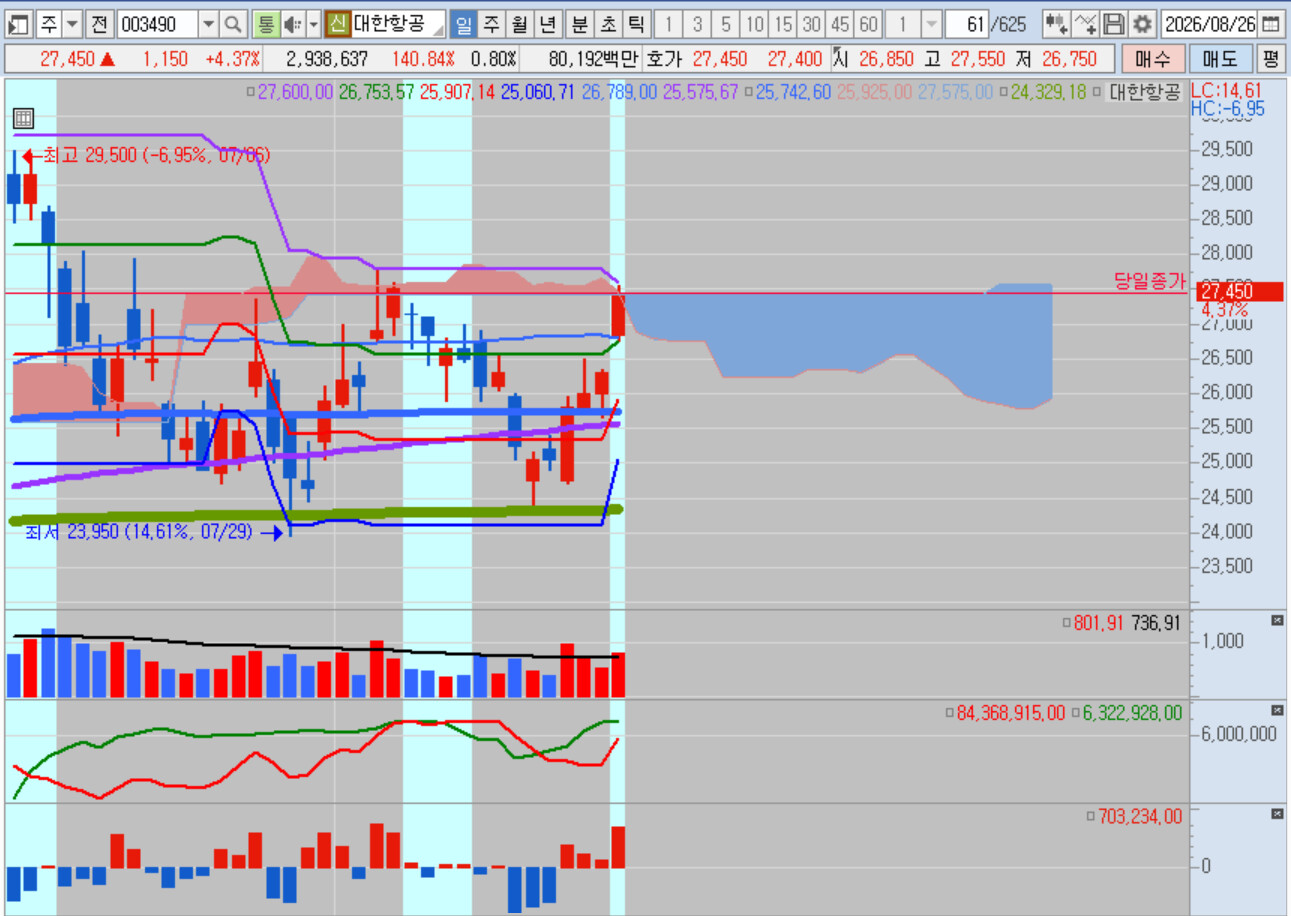Click the red 매수 buy button

pos(1153,59)
